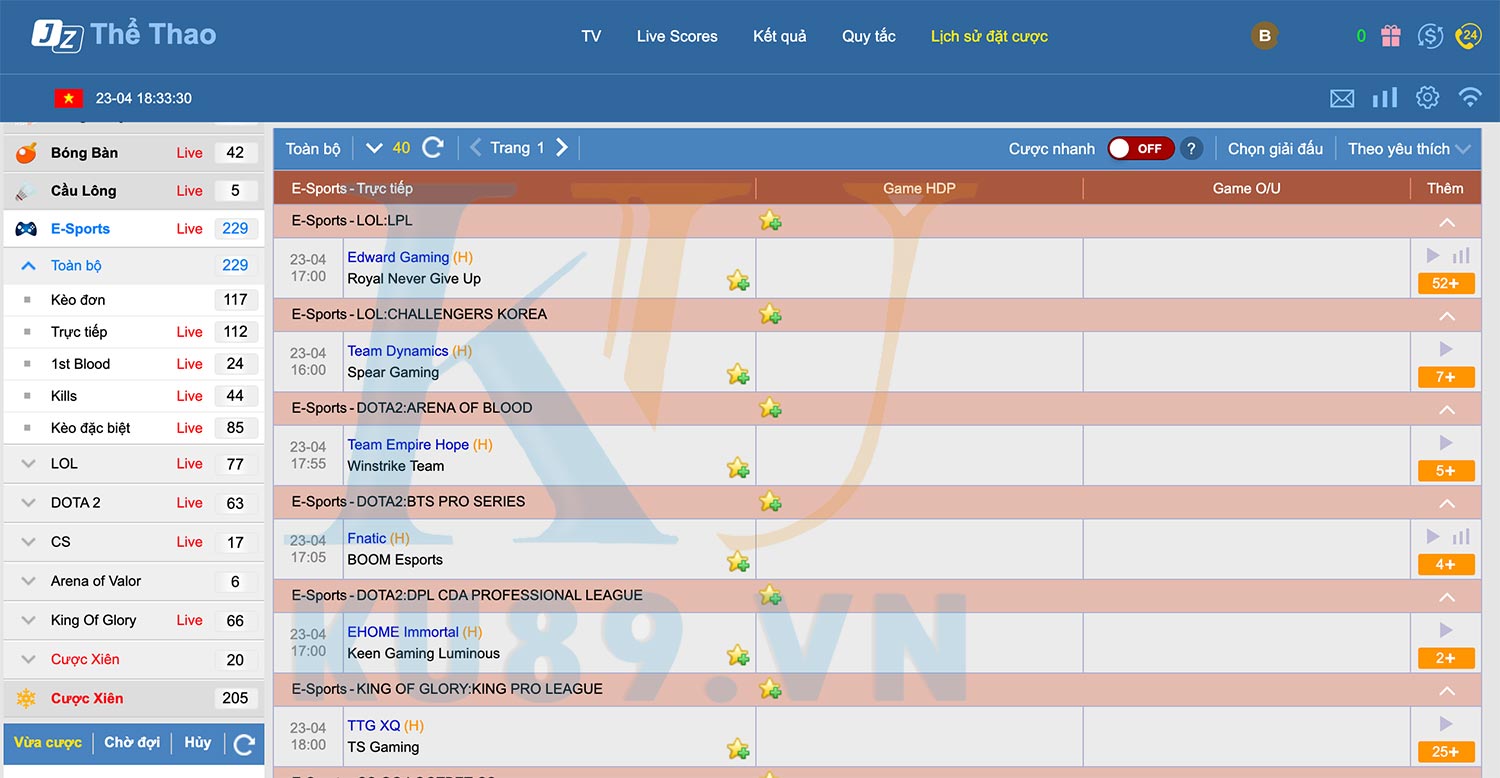The width and height of the screenshot is (1500, 778).
Task: Open the settings gear icon
Action: pyautogui.click(x=1428, y=97)
